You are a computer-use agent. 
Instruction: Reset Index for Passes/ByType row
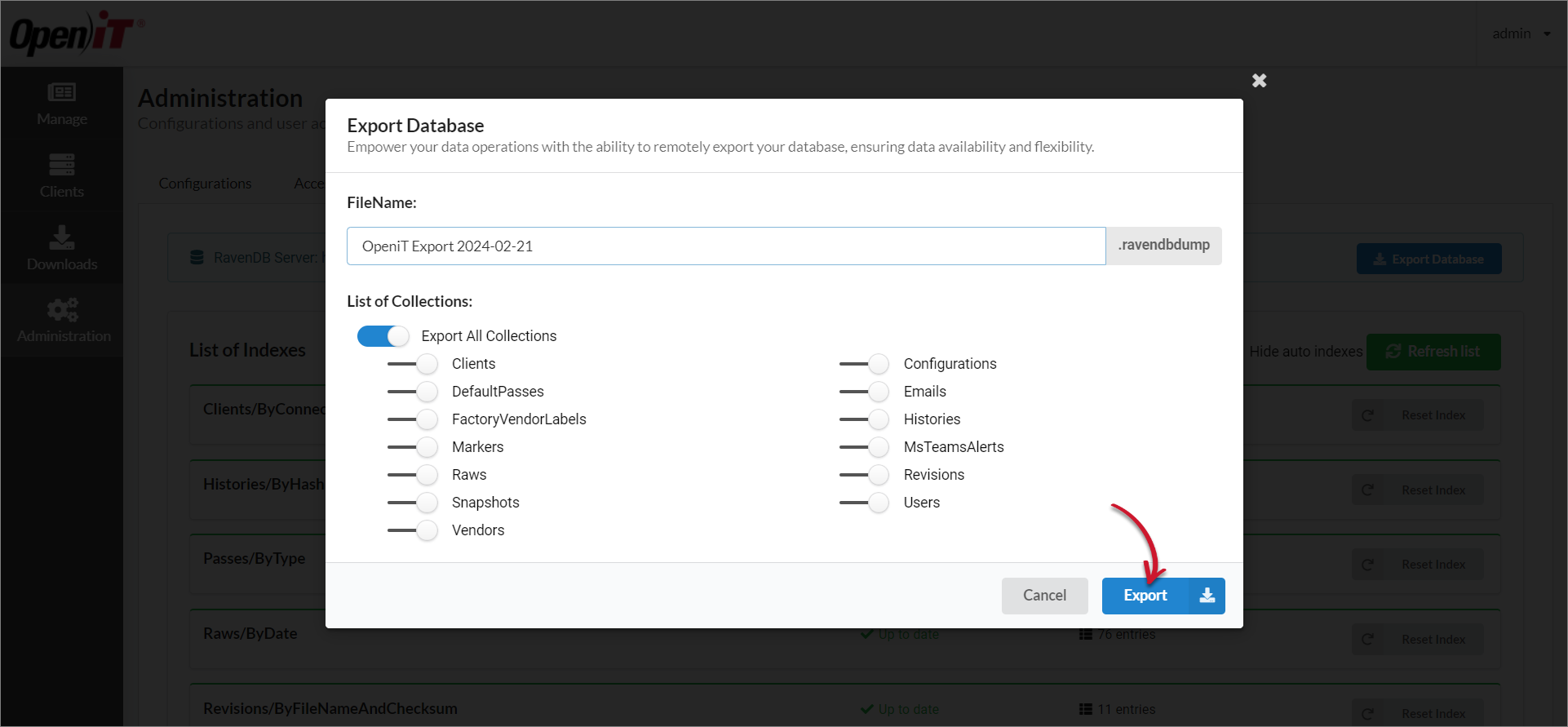[x=1418, y=565]
